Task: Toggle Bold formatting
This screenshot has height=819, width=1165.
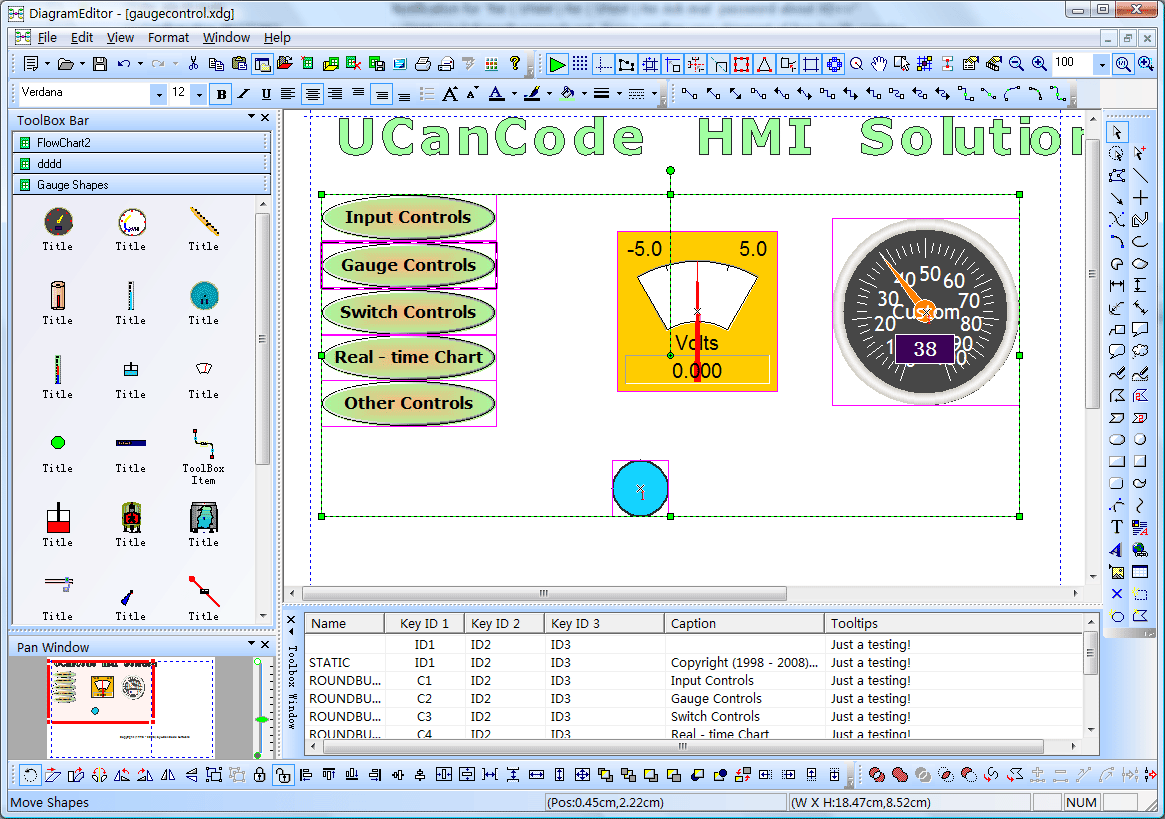Action: point(221,94)
